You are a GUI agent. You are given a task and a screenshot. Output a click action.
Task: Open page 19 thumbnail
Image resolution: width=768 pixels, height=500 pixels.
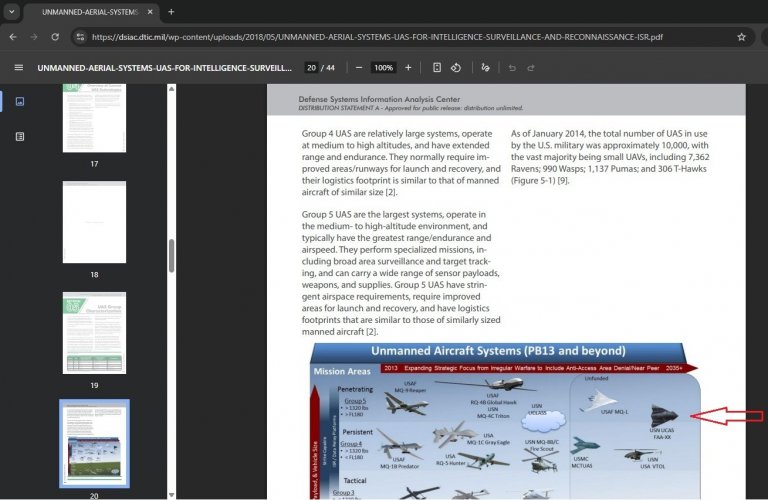click(94, 333)
